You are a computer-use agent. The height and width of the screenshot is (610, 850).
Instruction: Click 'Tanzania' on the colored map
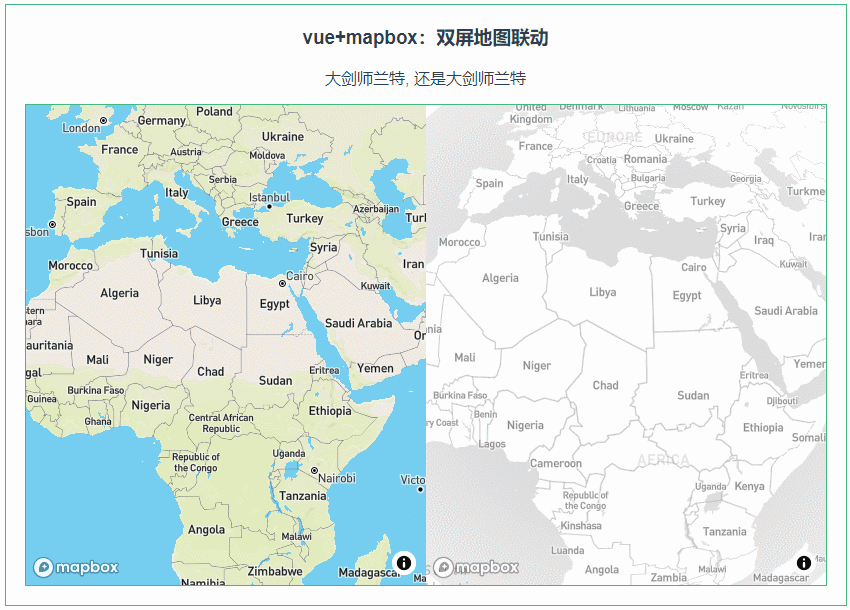tap(303, 496)
